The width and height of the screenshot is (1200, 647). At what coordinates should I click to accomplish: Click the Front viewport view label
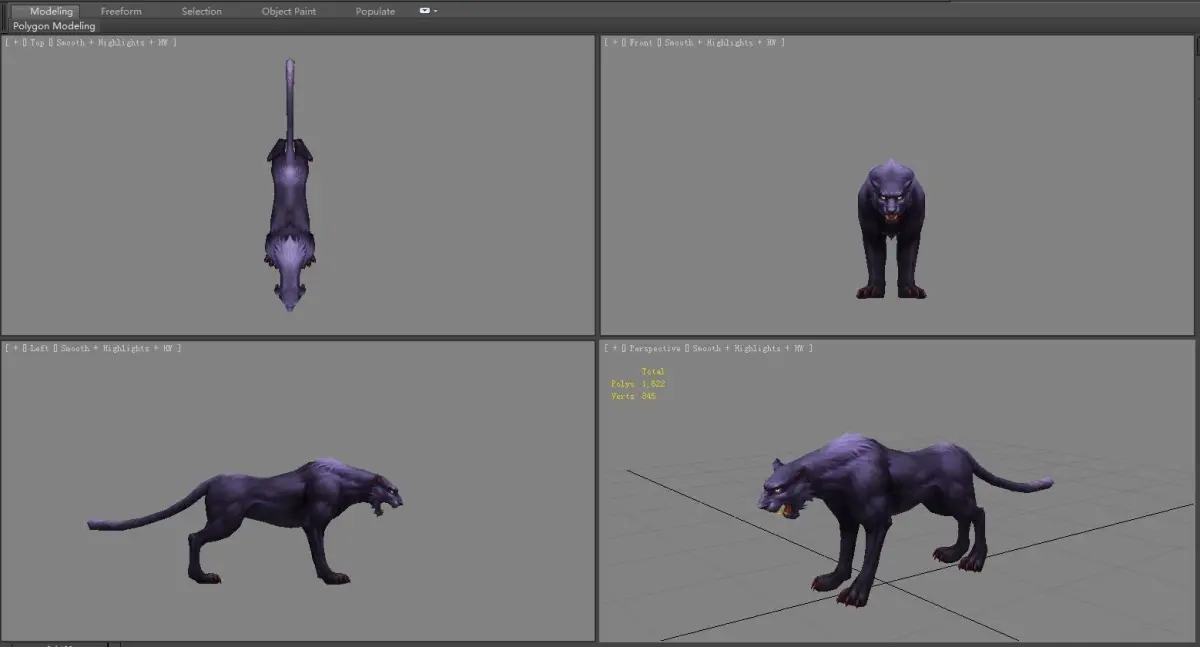641,43
